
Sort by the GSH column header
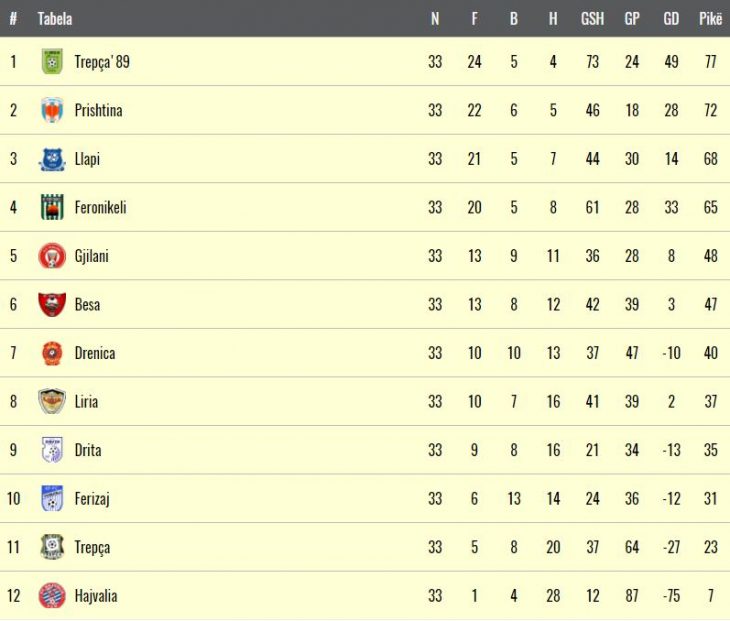(x=592, y=18)
